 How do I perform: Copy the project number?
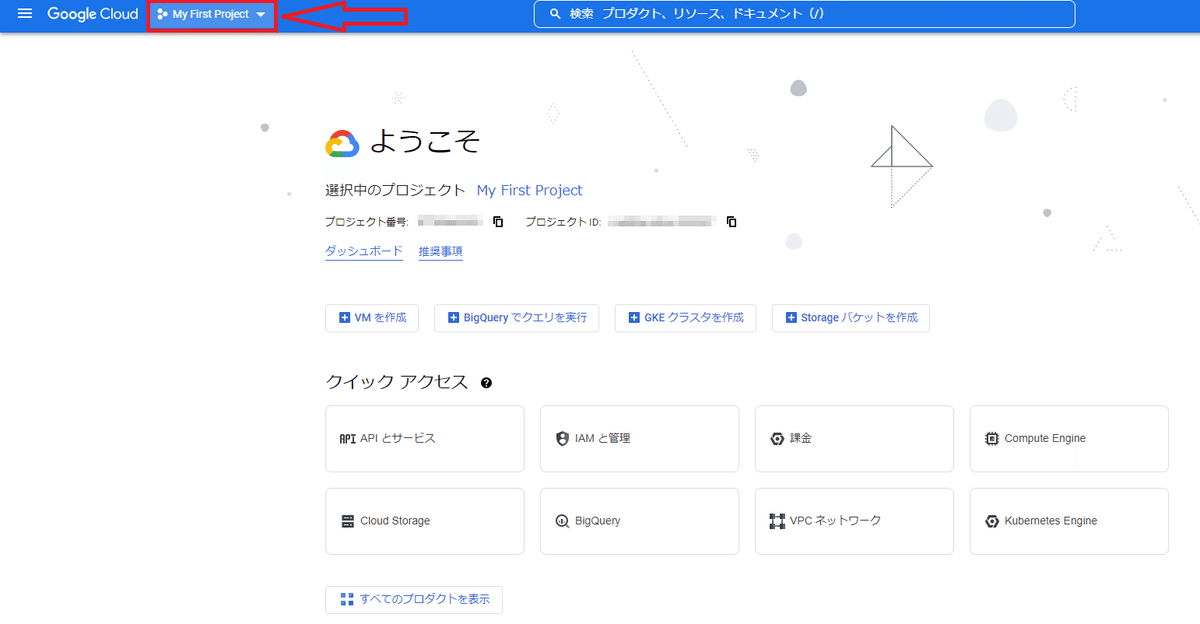click(x=498, y=222)
